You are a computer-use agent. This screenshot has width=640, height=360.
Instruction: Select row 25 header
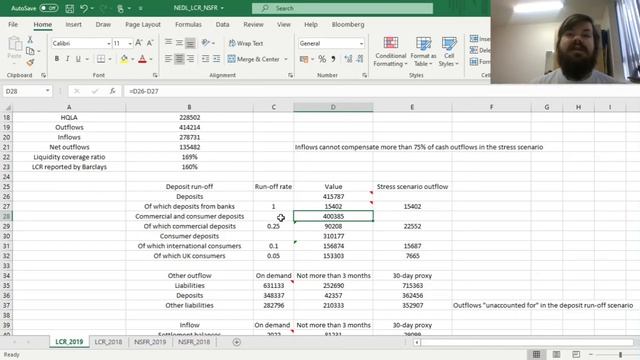coord(6,187)
